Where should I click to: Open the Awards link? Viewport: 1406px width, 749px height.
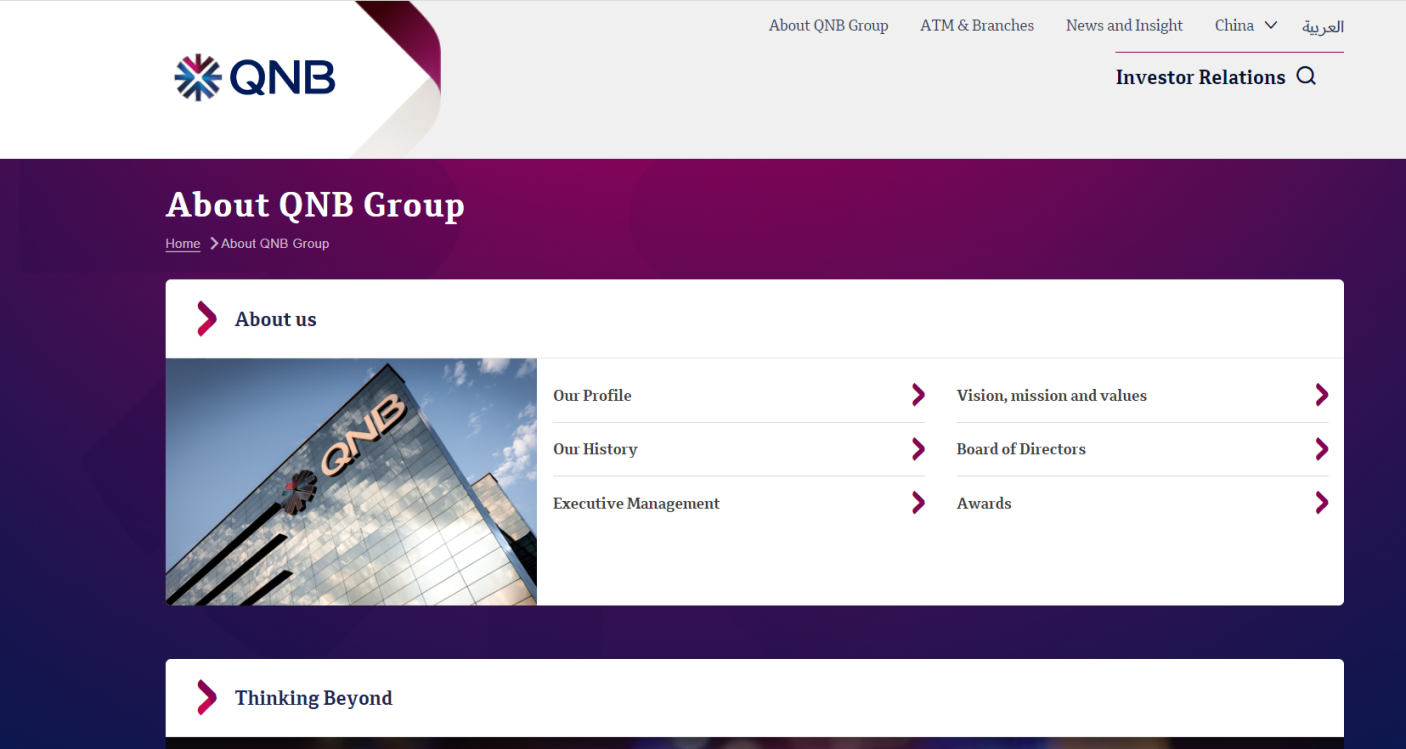[984, 504]
